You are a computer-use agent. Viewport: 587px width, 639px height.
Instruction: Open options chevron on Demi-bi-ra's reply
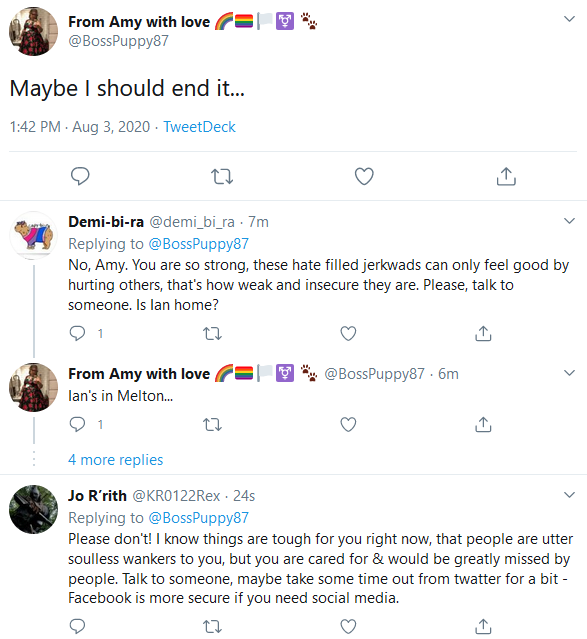click(x=569, y=221)
